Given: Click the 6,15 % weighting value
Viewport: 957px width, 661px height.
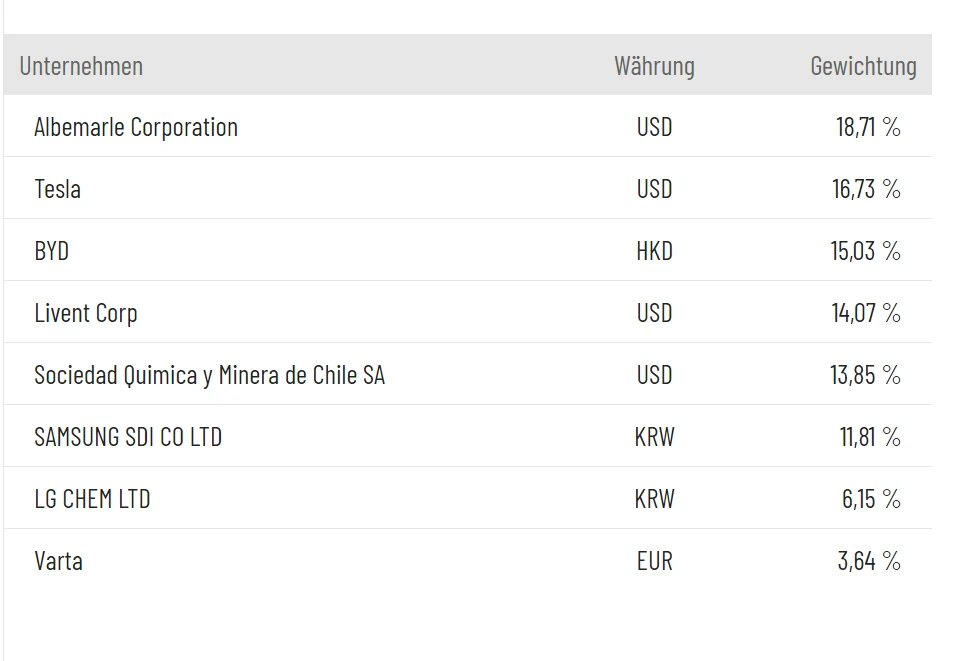Looking at the screenshot, I should pos(871,499).
